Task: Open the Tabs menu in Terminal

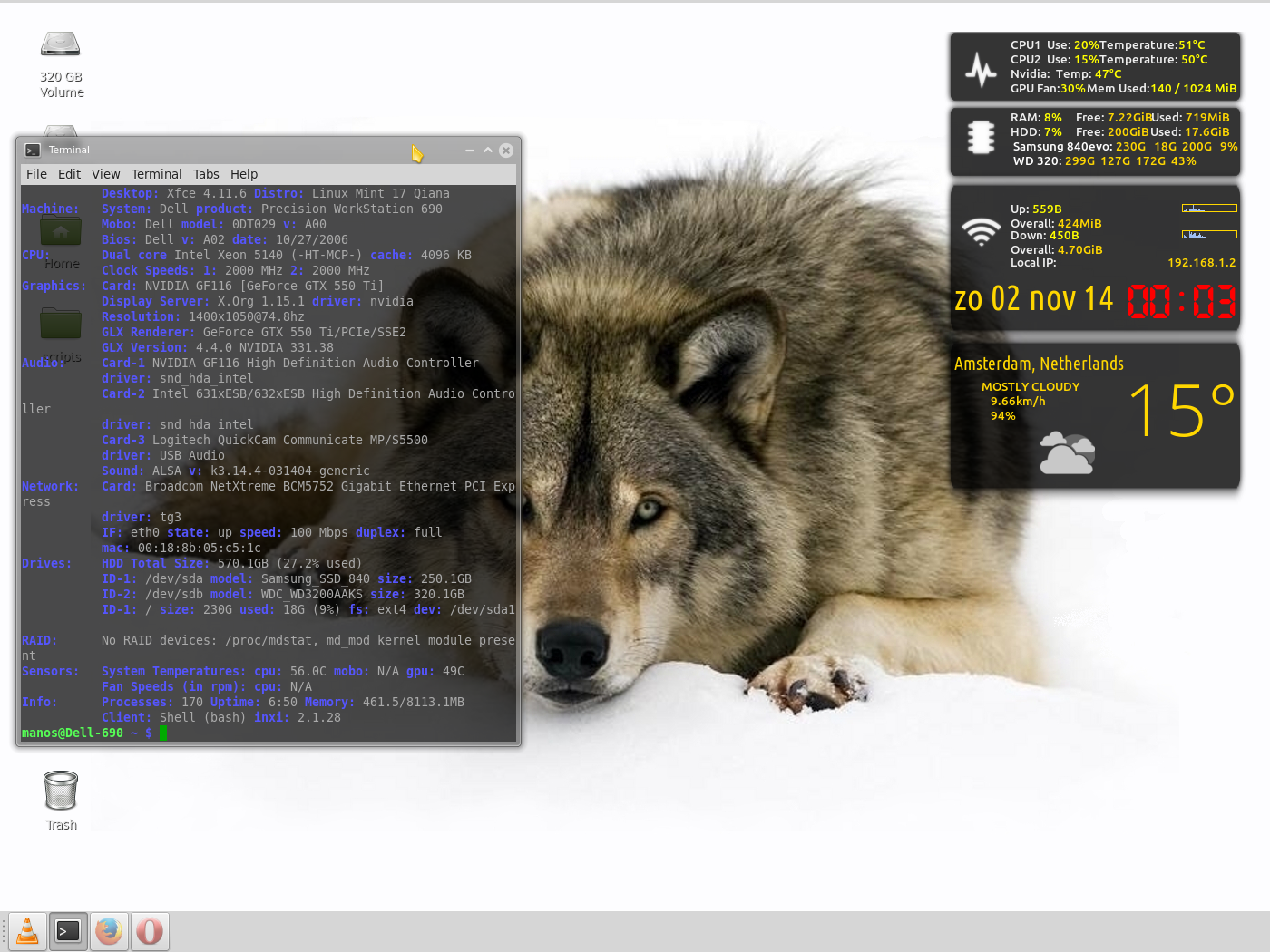Action: point(206,174)
